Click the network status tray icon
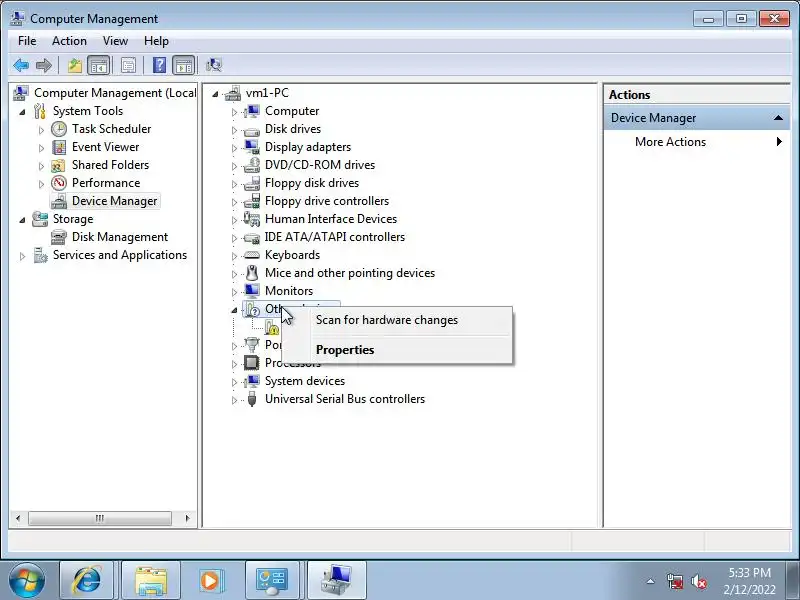800x600 pixels. coord(675,582)
